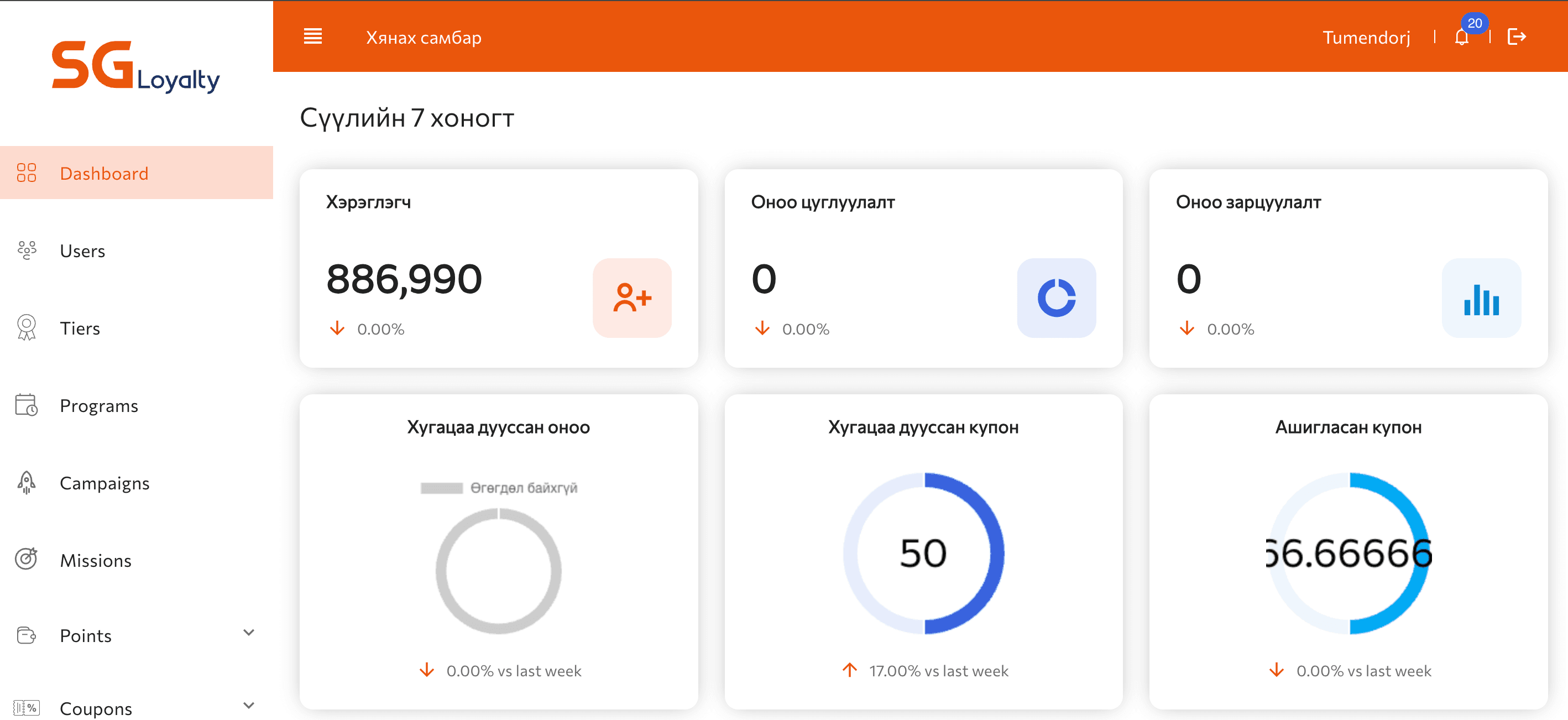Open Missions in the sidebar
Image resolution: width=1568 pixels, height=720 pixels.
point(137,559)
